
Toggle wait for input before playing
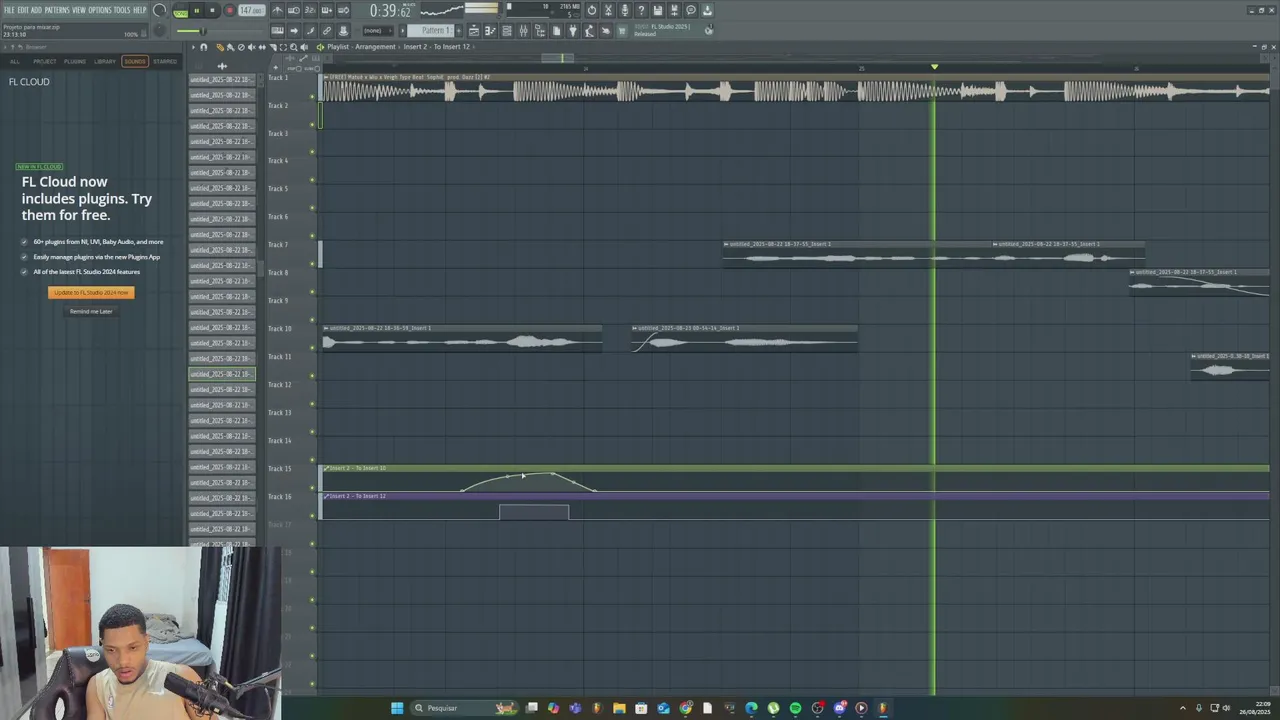(x=294, y=10)
